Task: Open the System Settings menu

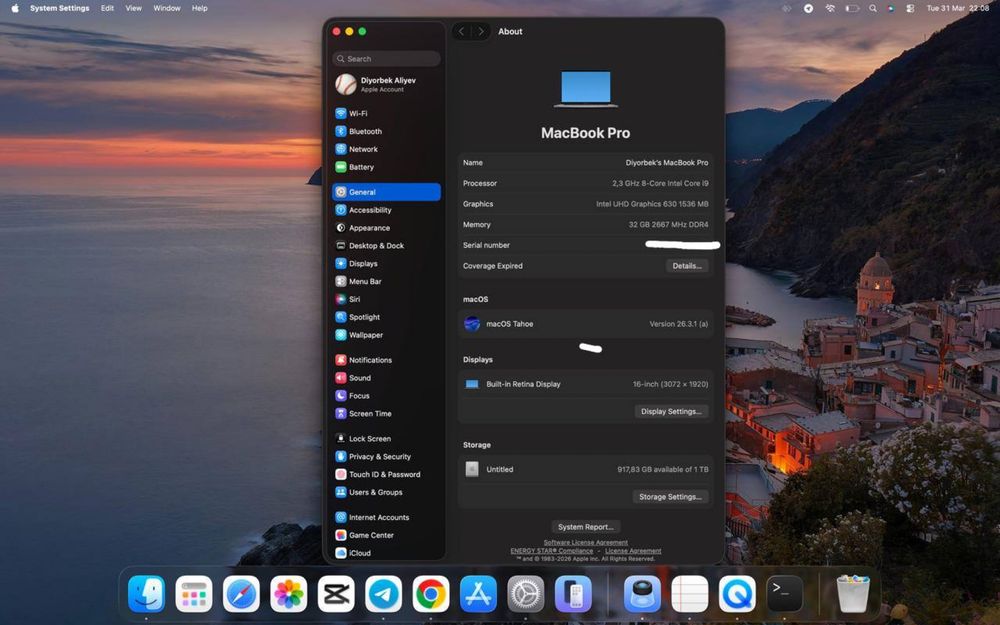Action: coord(59,8)
